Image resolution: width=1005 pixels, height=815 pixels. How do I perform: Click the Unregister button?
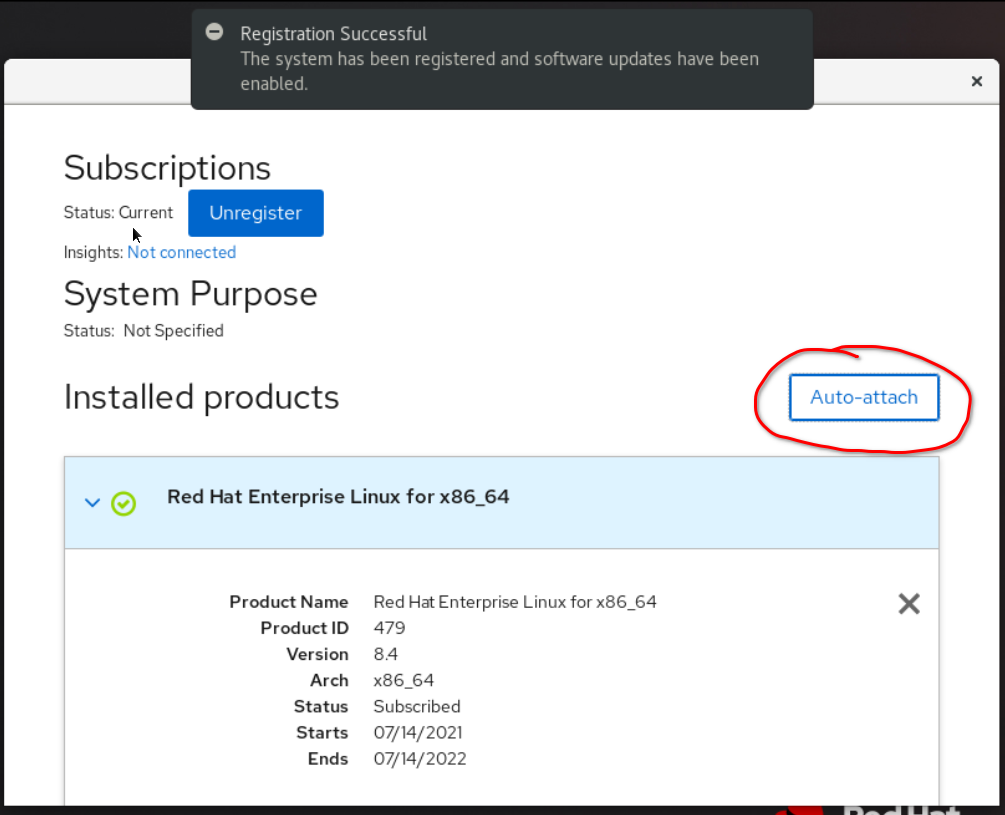256,213
